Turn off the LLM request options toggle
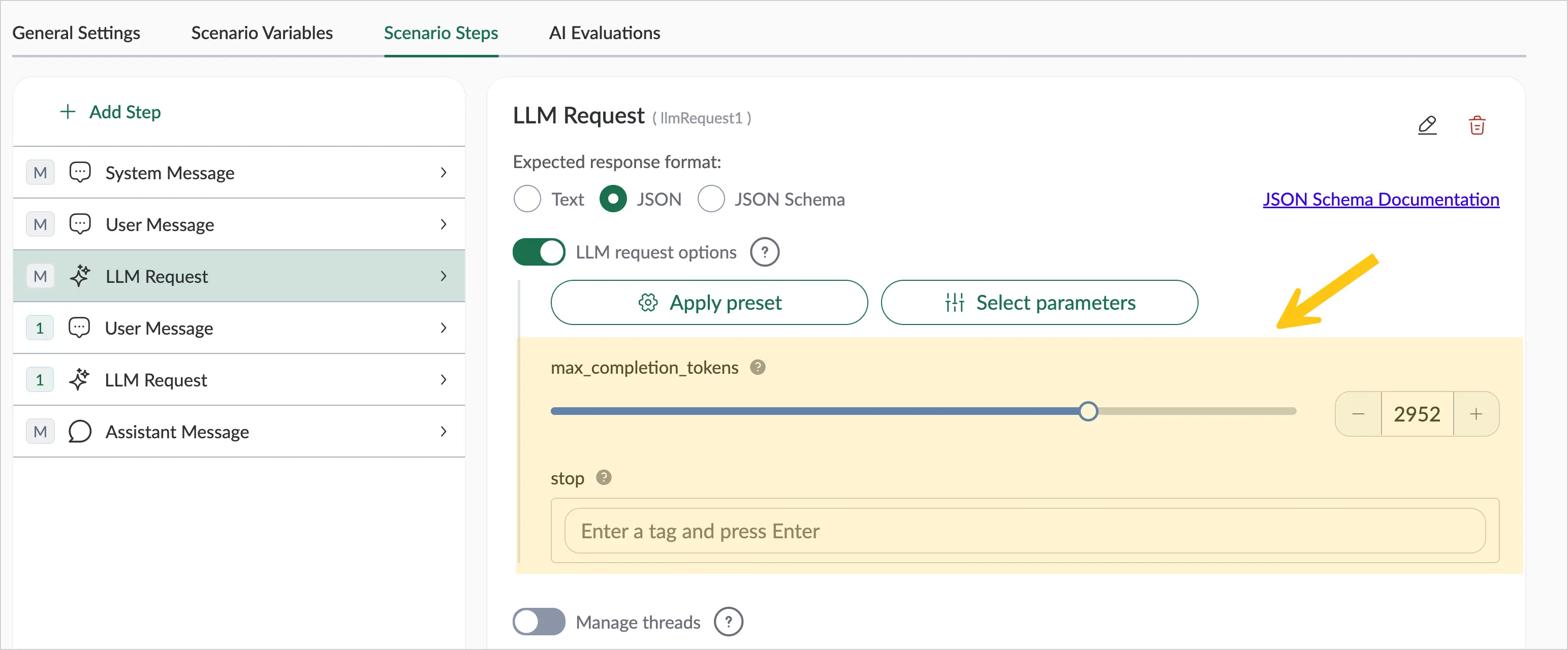This screenshot has width=1568, height=650. [x=539, y=252]
